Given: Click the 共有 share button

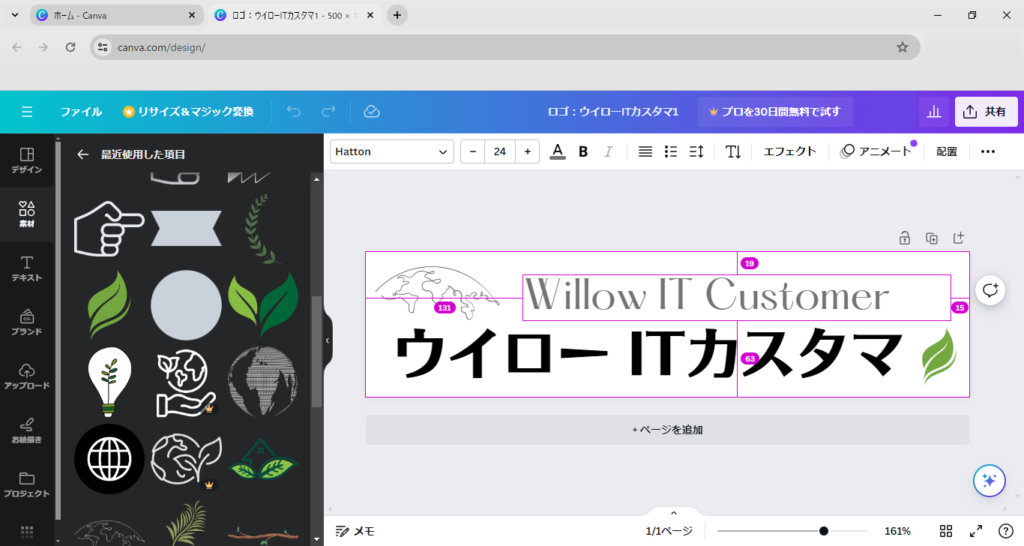Looking at the screenshot, I should click(x=986, y=112).
